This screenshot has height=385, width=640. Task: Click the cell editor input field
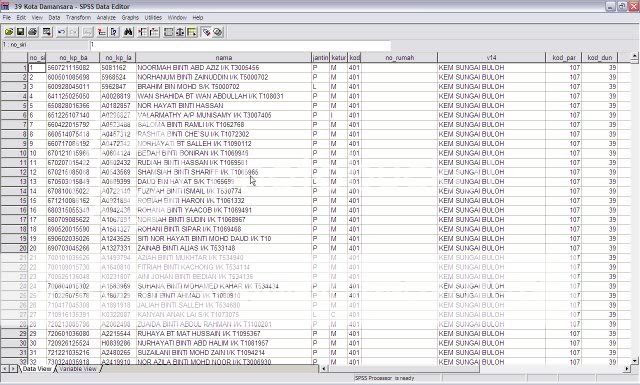[240, 45]
